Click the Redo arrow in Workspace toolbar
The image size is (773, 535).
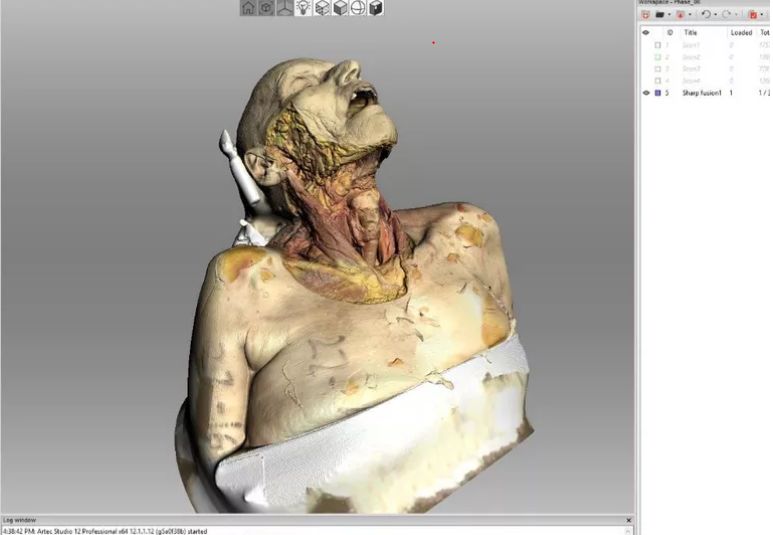pos(726,14)
